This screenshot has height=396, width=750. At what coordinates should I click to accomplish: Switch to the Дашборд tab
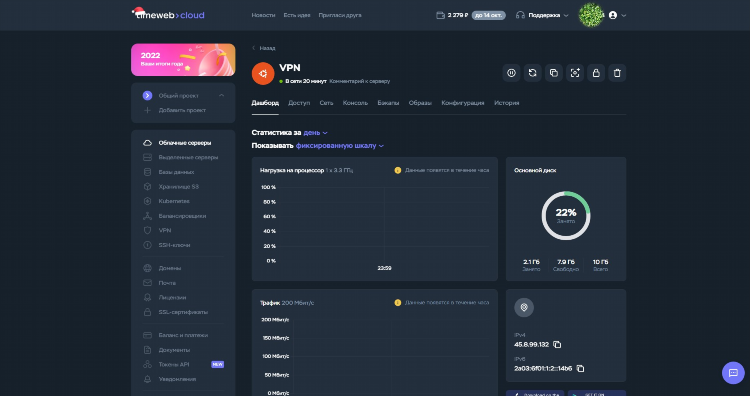tap(265, 103)
